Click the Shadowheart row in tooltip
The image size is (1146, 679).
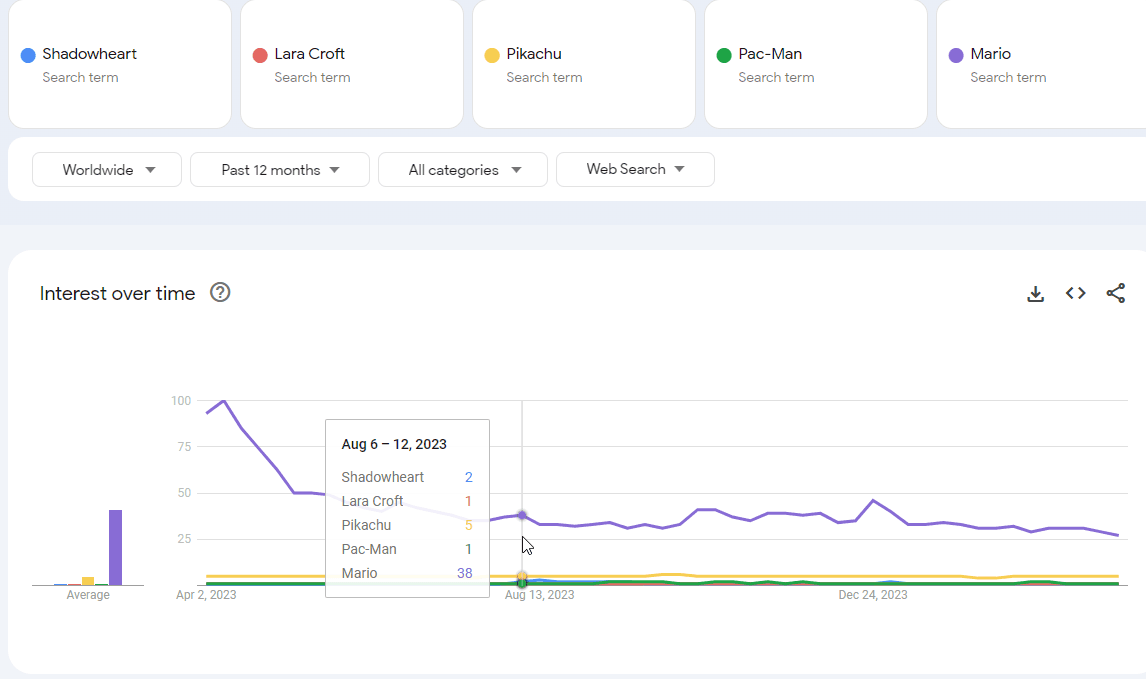coord(407,477)
